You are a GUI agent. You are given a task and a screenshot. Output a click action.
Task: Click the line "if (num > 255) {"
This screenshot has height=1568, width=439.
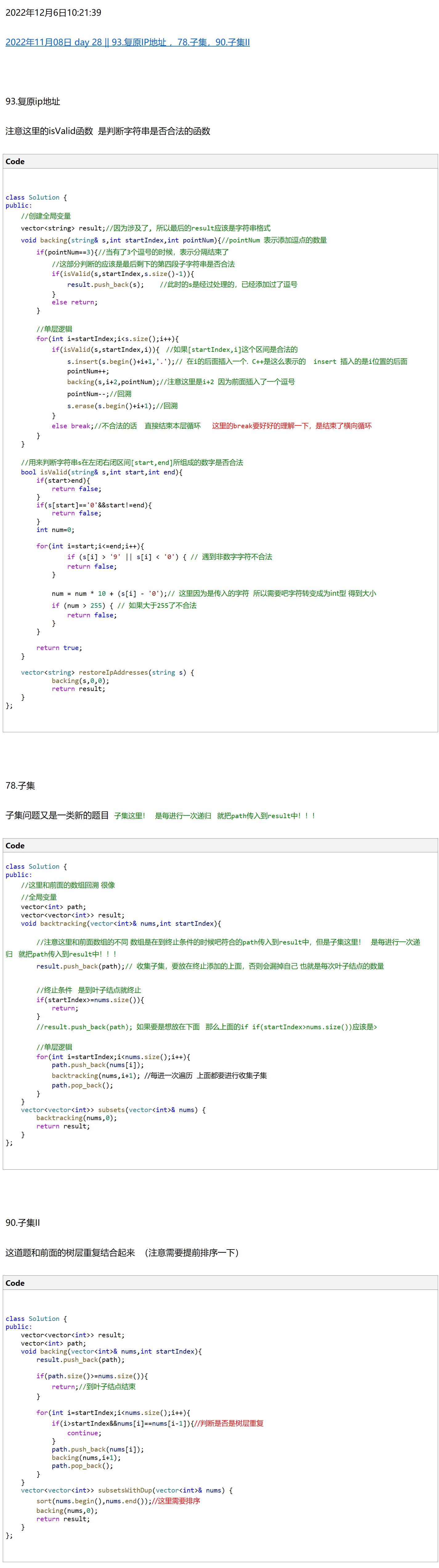[x=82, y=606]
